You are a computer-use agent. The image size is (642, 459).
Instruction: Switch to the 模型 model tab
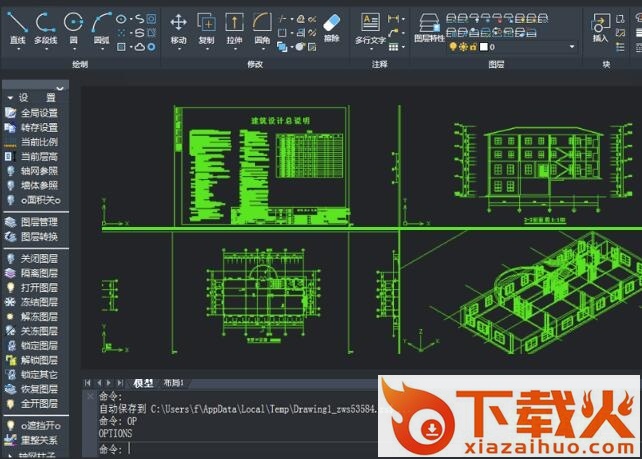coord(143,383)
